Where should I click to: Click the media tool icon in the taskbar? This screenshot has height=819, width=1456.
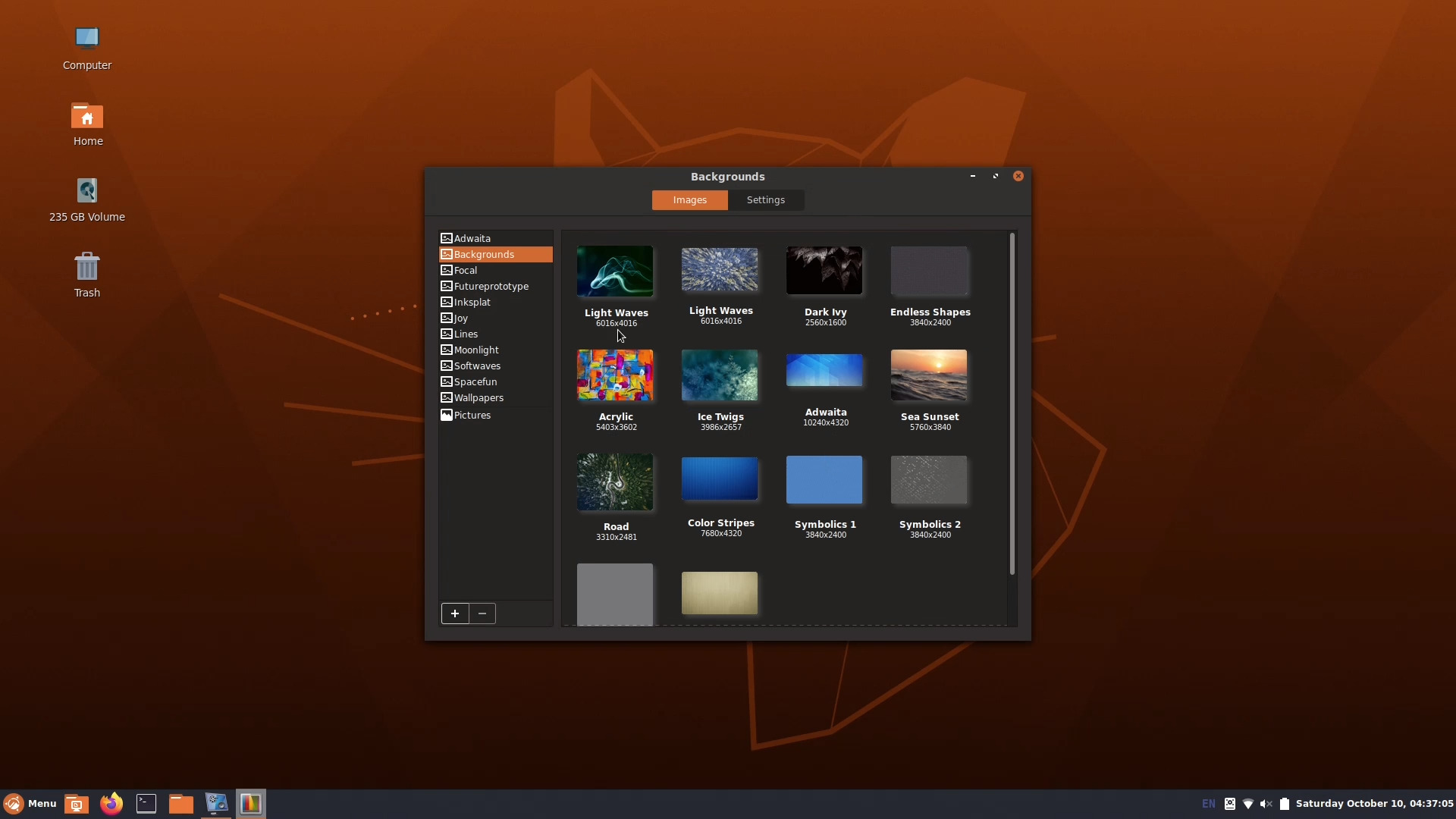(x=216, y=803)
